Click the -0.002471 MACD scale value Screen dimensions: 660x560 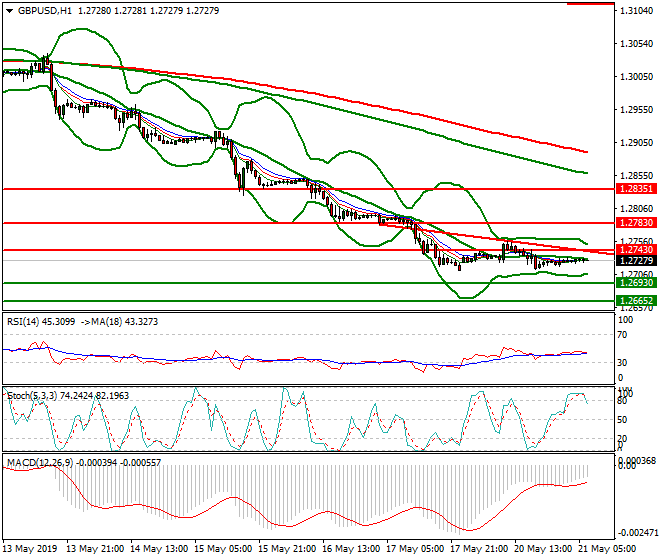638,533
